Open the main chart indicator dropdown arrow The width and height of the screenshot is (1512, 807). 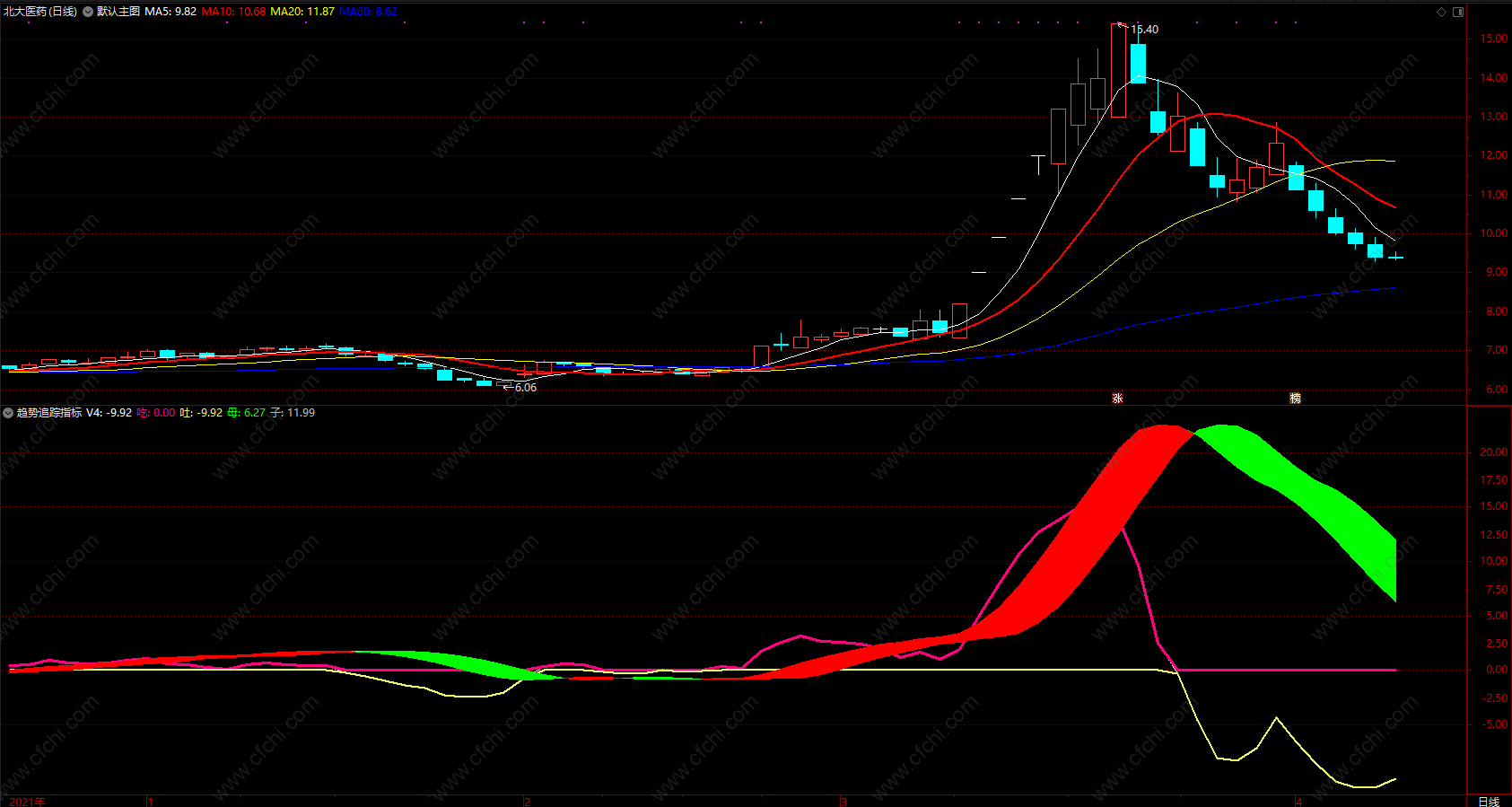point(88,12)
